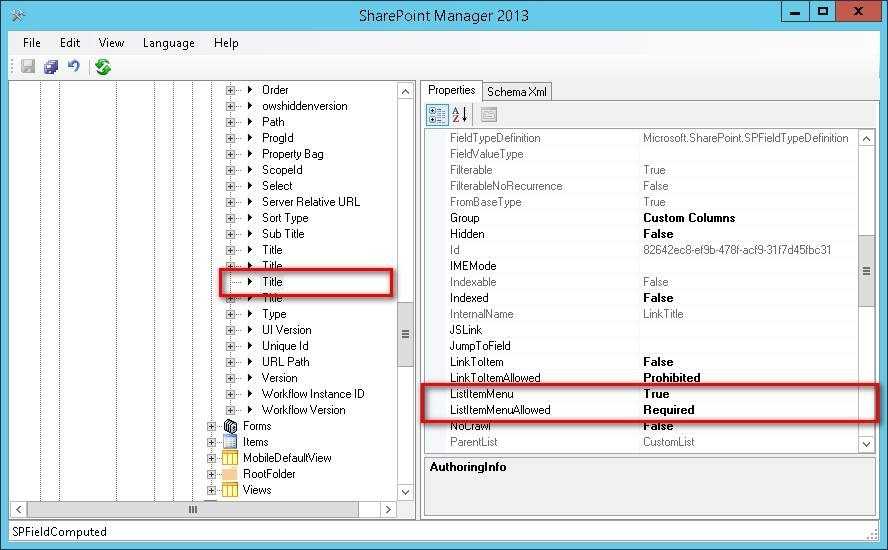Expand the Property Bag node

(x=230, y=154)
